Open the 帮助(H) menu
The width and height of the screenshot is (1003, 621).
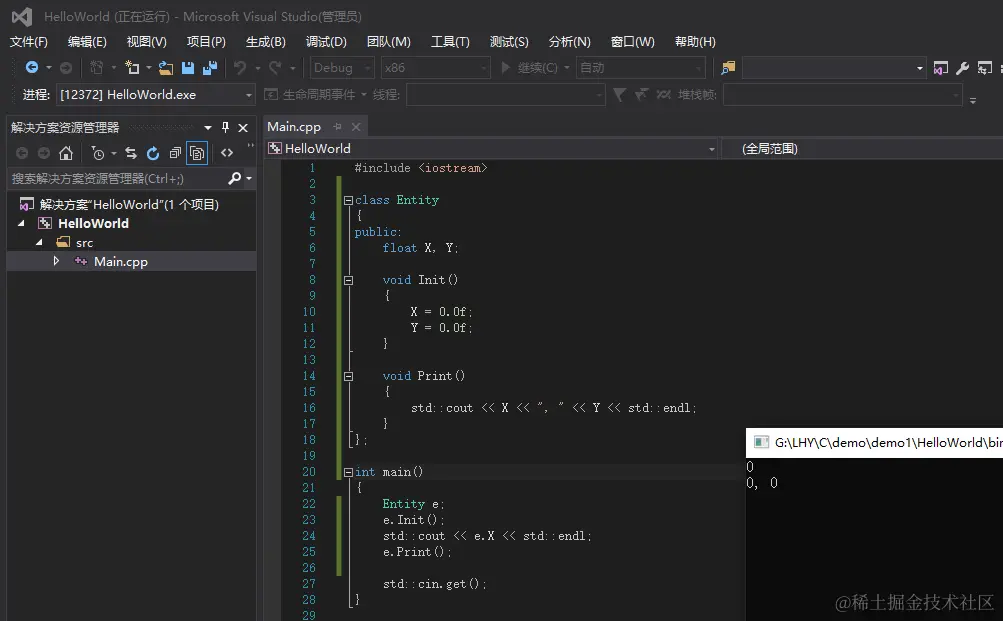(695, 42)
